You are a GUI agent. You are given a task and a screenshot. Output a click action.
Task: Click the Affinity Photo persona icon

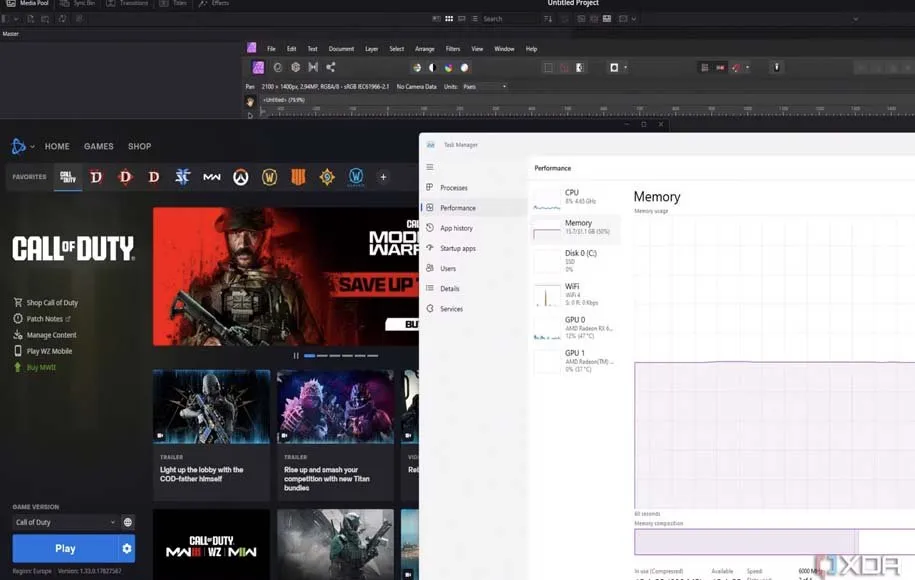coord(258,68)
